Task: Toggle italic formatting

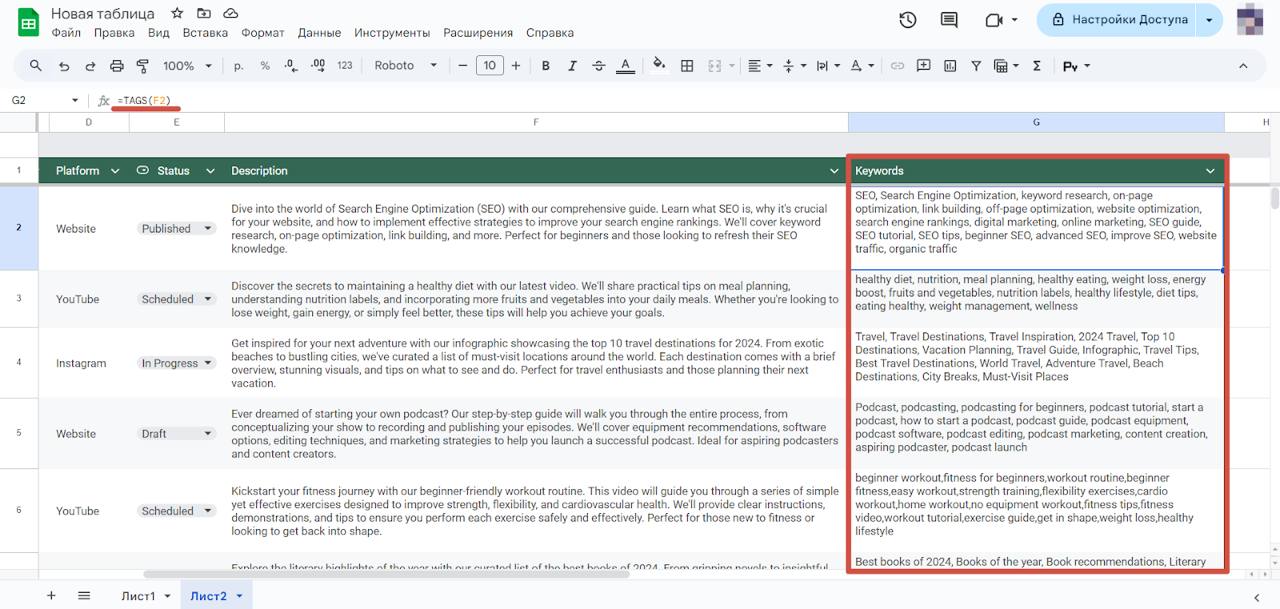Action: tap(572, 66)
